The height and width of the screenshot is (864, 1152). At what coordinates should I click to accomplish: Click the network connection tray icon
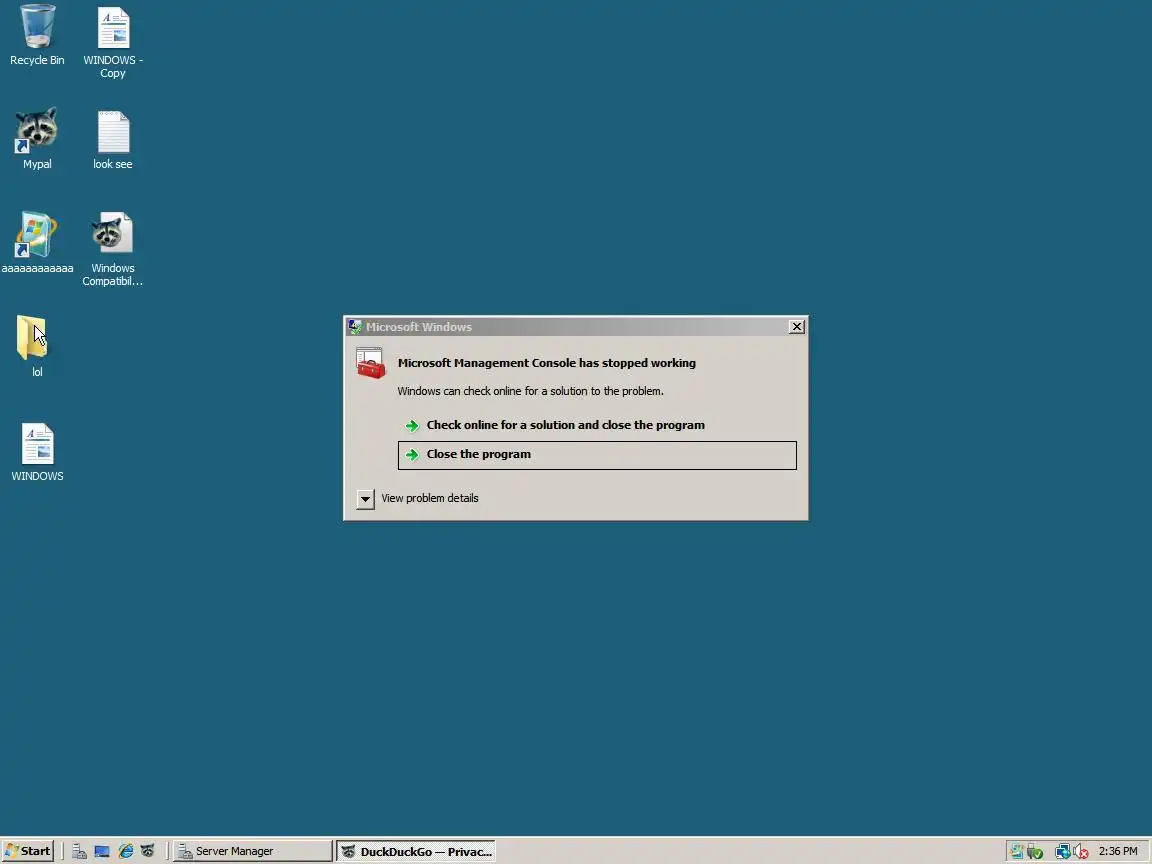coord(1062,852)
